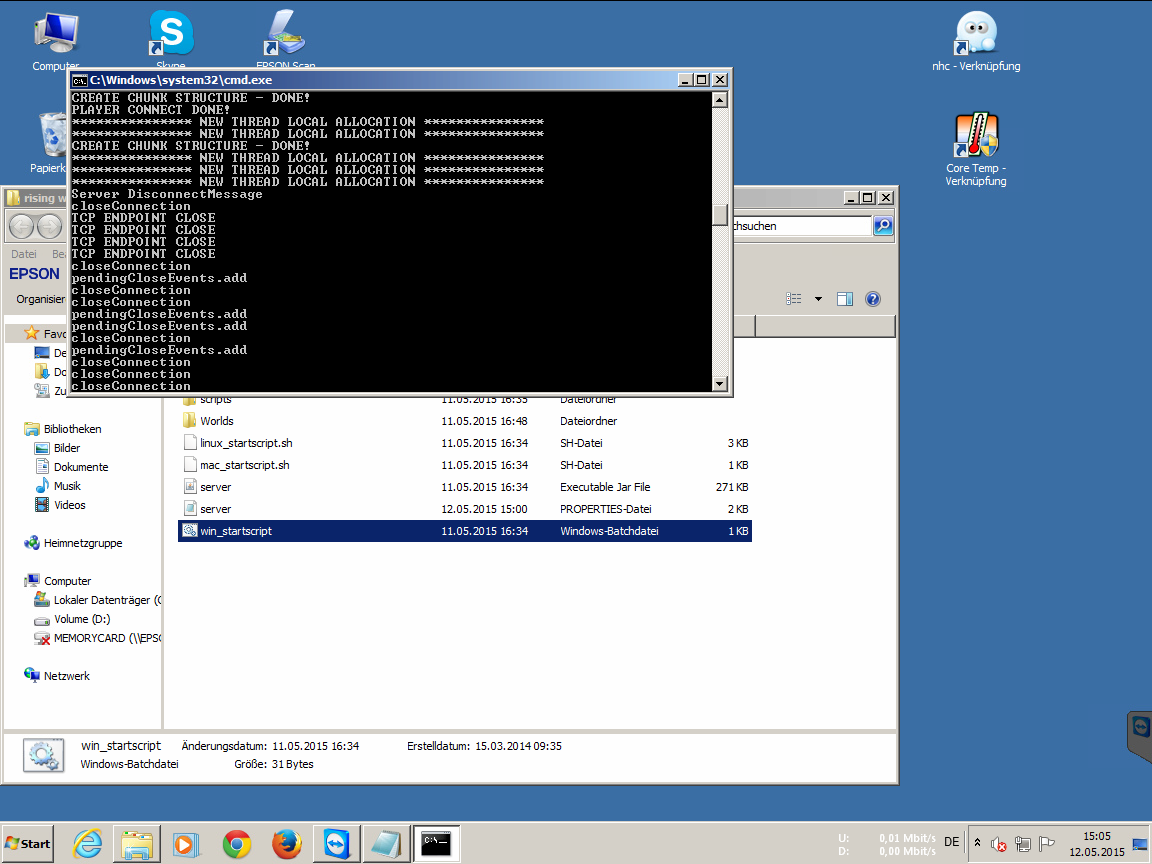
Task: Show hidden system tray icons
Action: pos(977,843)
